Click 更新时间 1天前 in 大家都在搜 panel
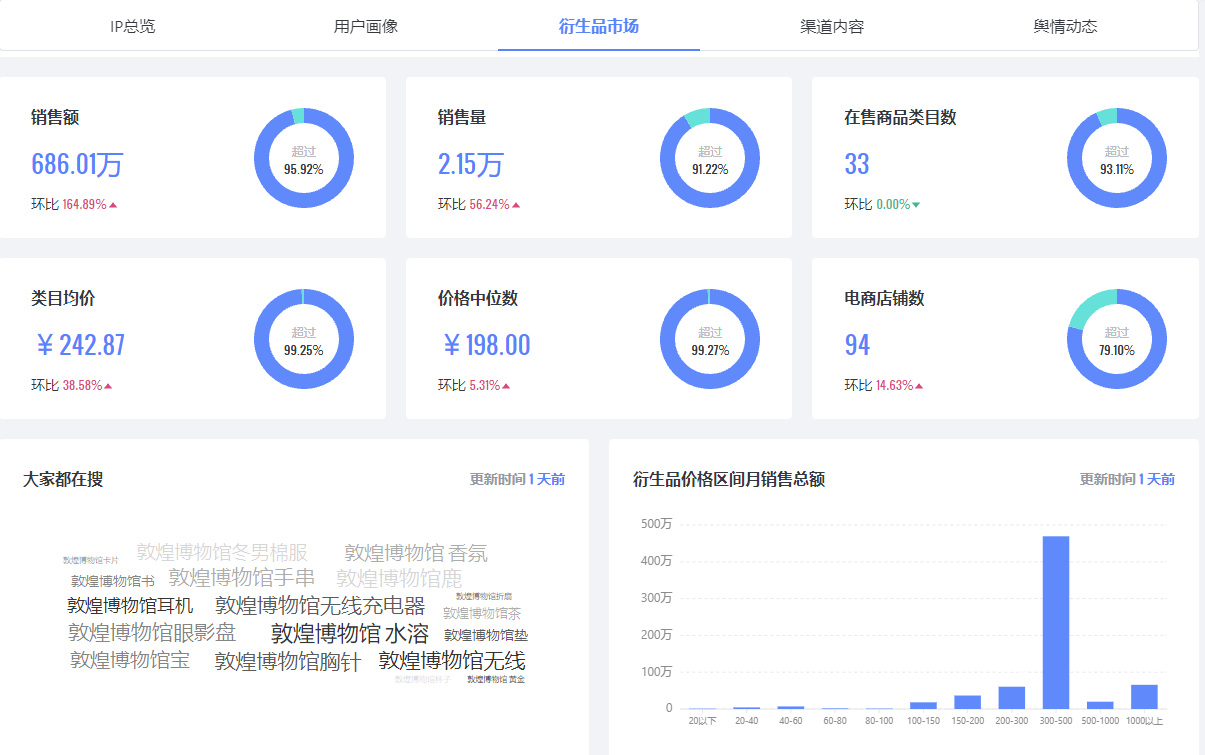This screenshot has width=1205, height=755. [x=518, y=480]
